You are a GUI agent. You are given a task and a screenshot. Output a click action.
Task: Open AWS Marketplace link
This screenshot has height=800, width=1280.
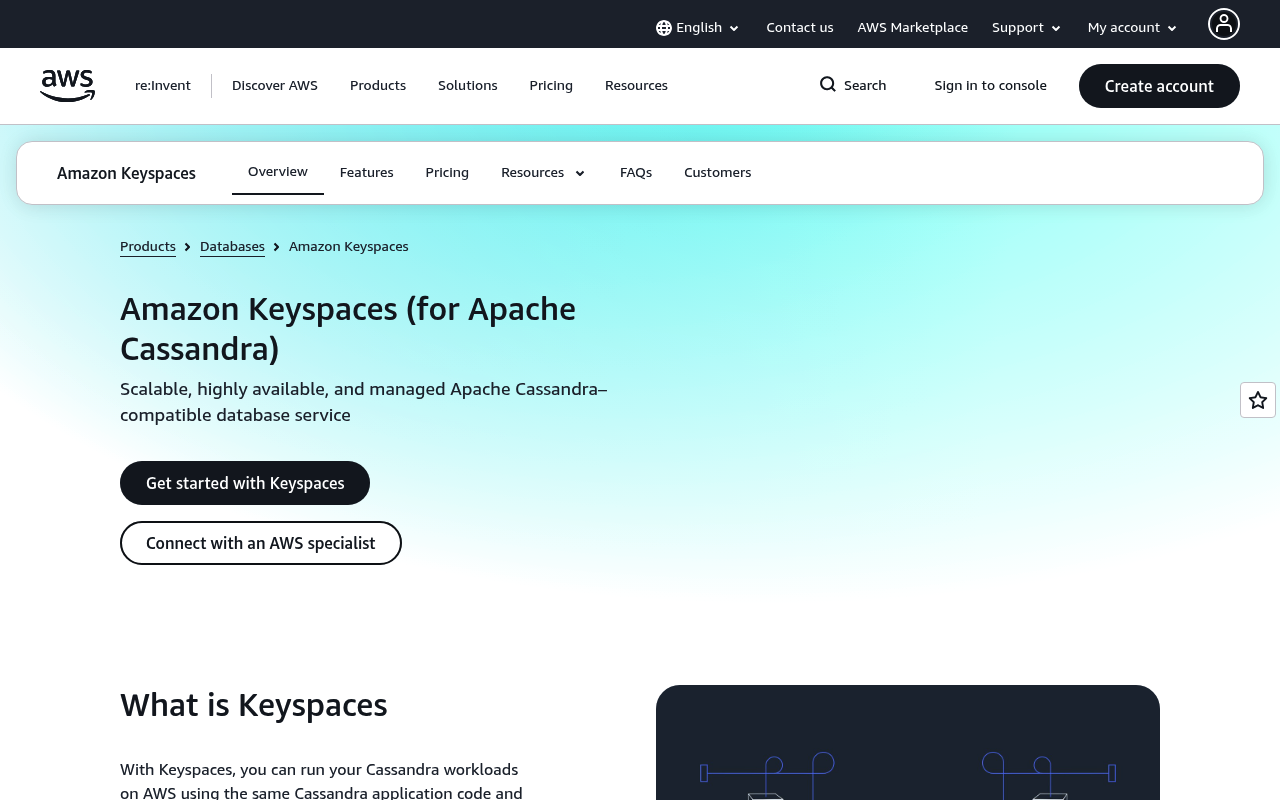[912, 28]
